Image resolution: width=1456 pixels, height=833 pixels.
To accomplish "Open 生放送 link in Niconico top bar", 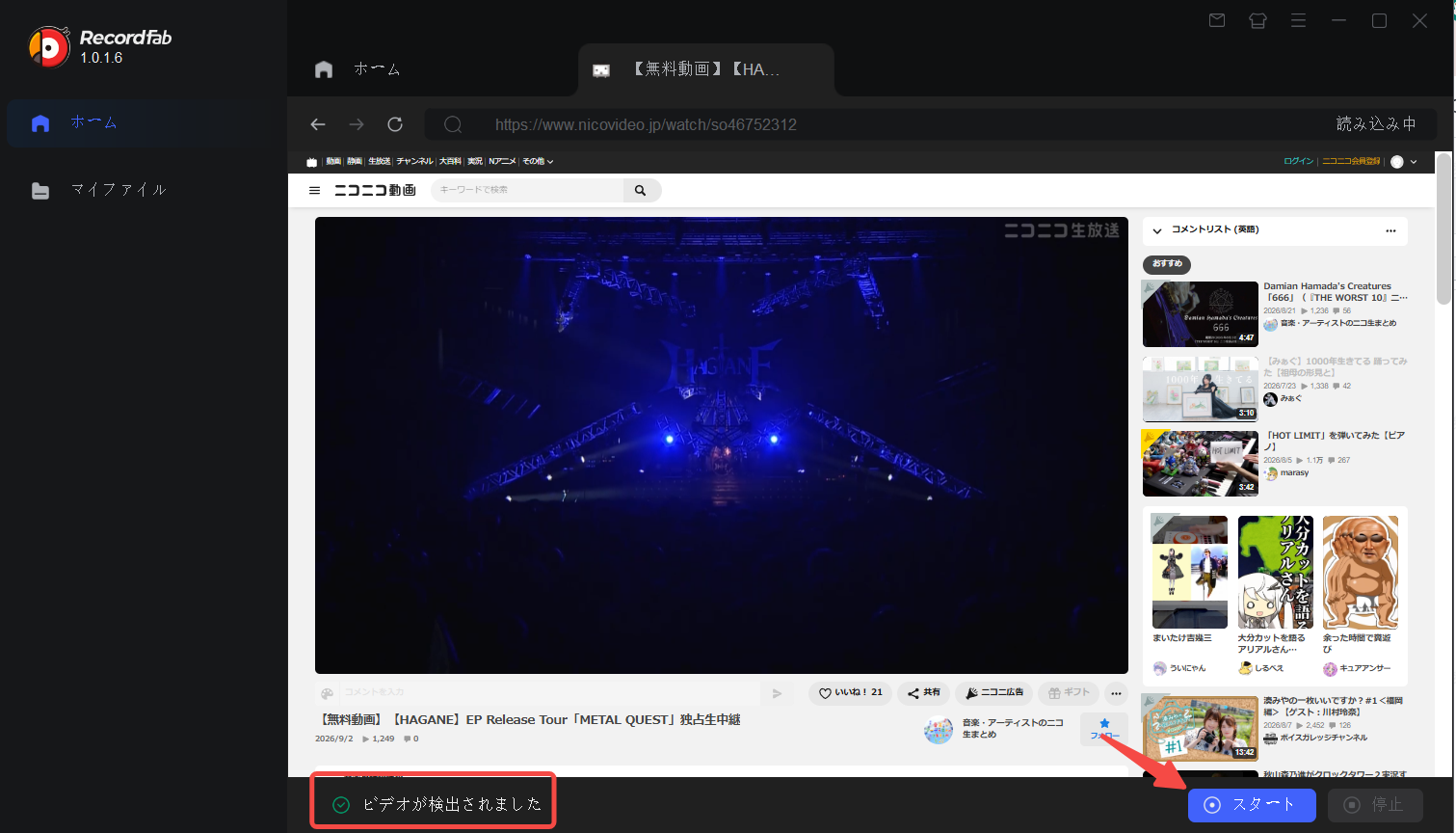I will point(379,162).
